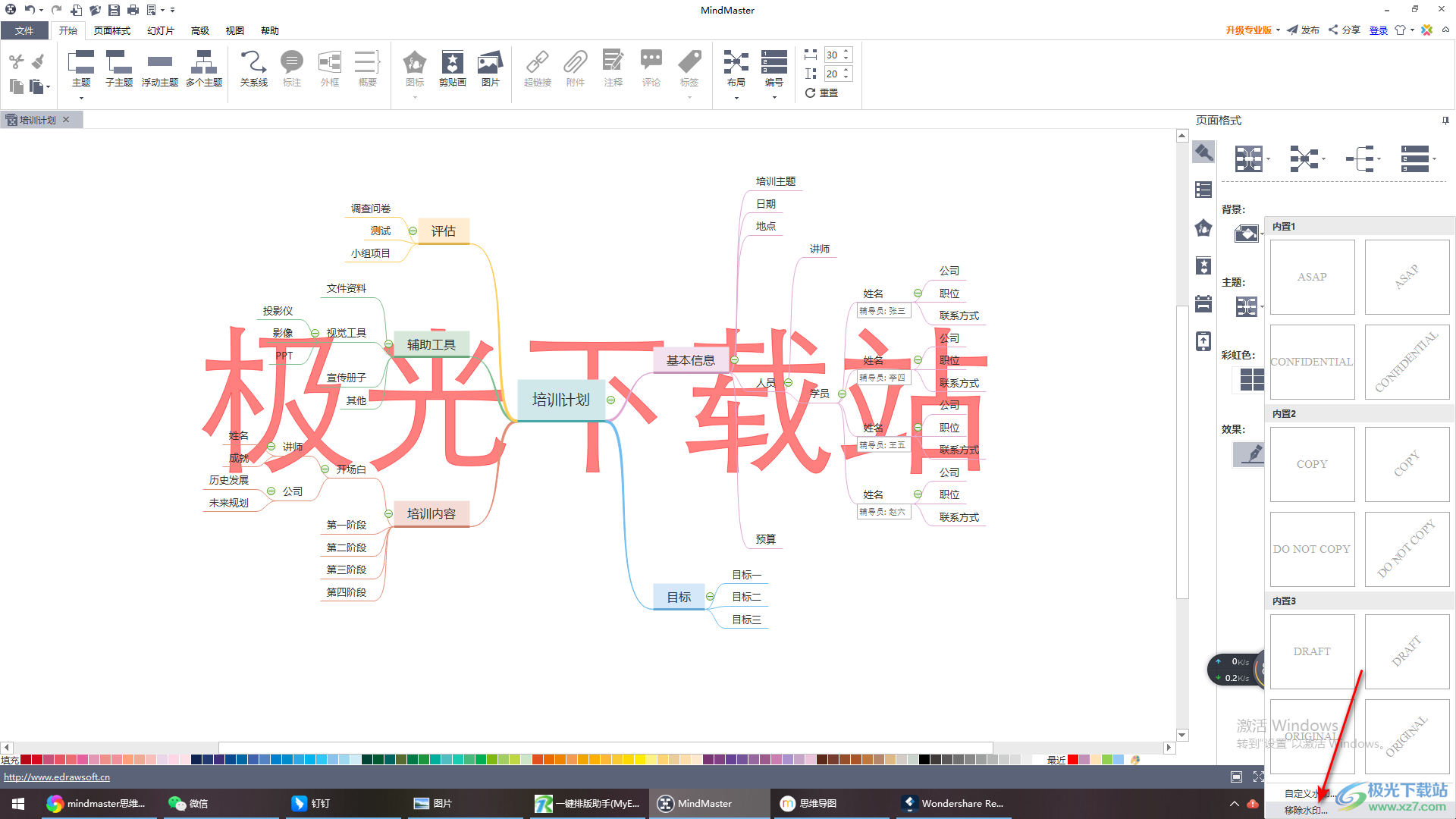This screenshot has height=819, width=1456.
Task: Choose the horizontal DRAFT watermark thumbnail
Action: (x=1312, y=651)
